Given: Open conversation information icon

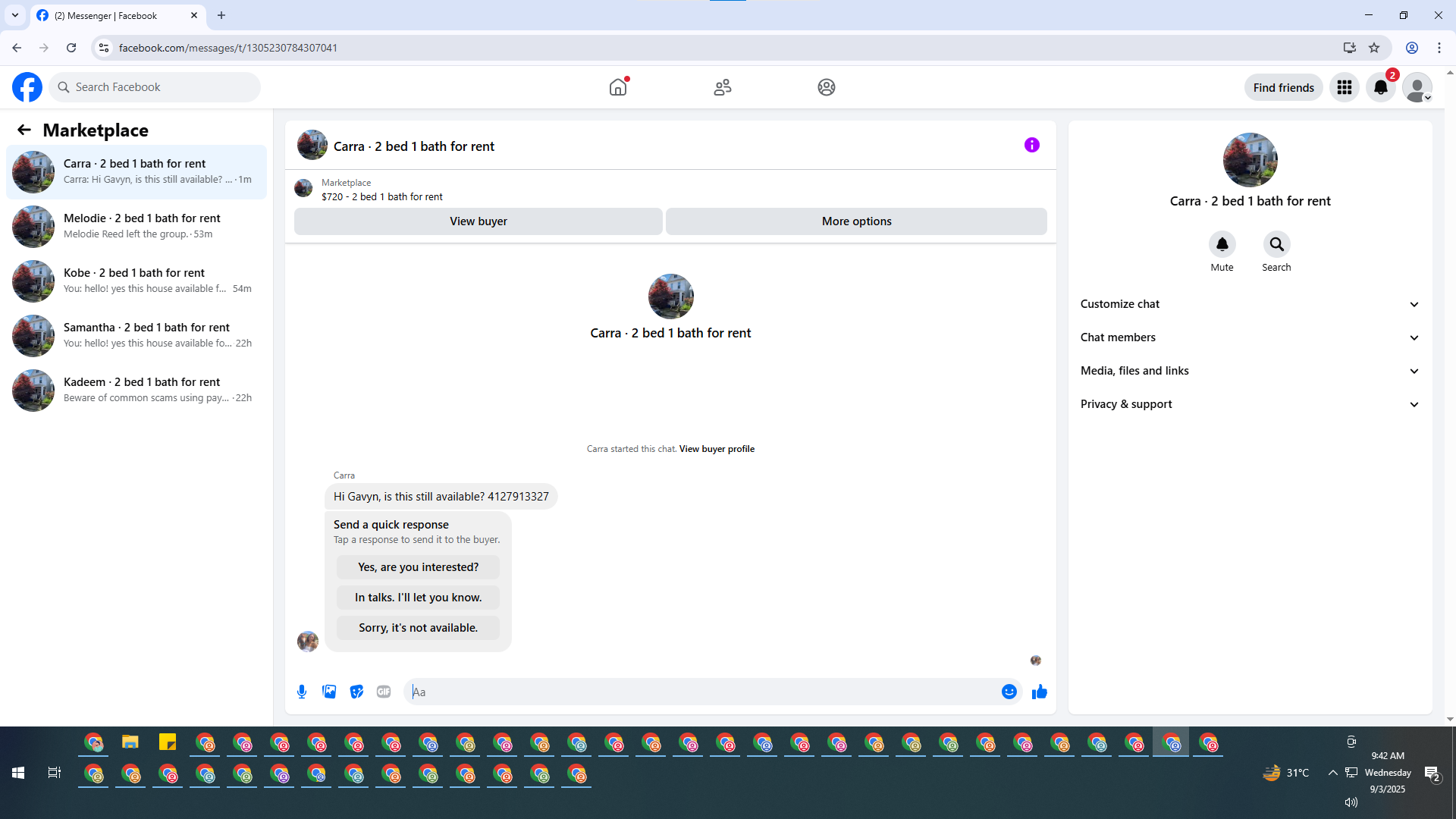Looking at the screenshot, I should (x=1032, y=145).
